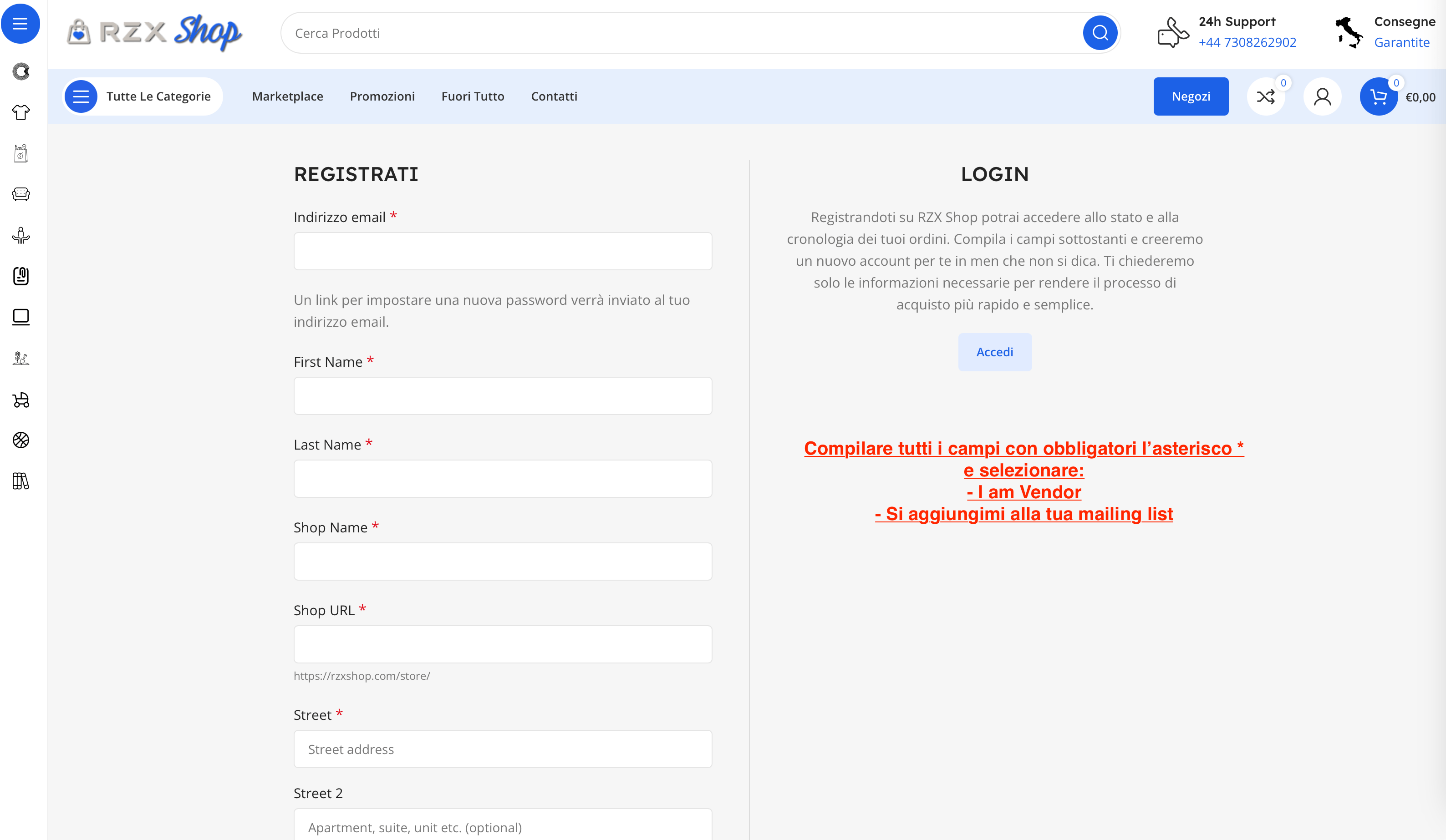1446x840 pixels.
Task: Open the top-left blue hamburger menu
Action: coord(20,24)
